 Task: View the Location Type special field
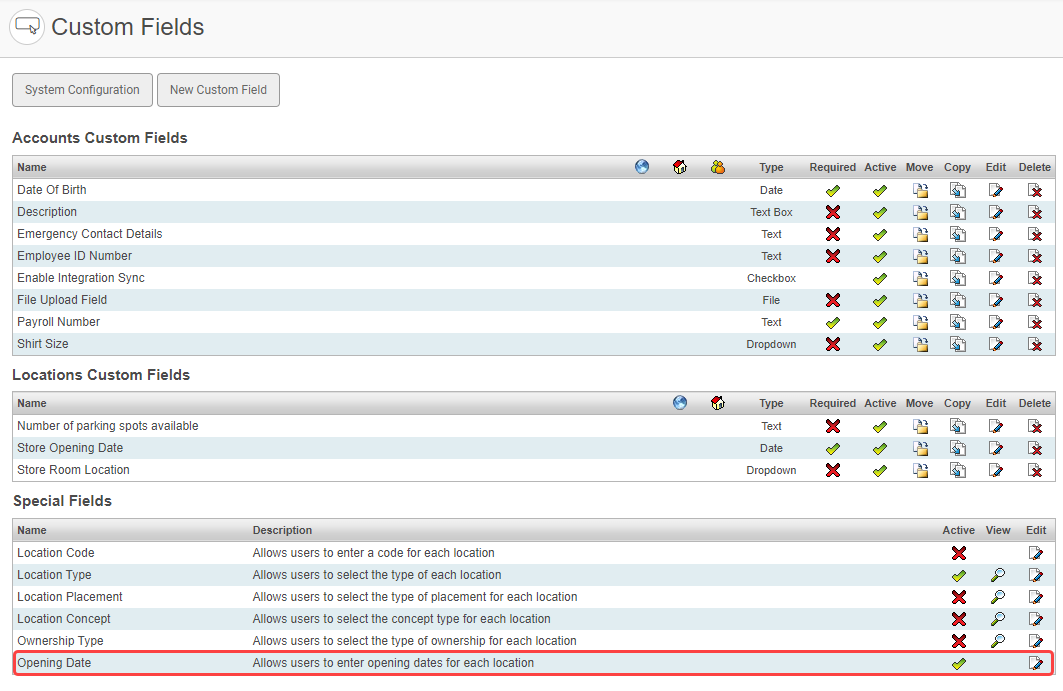pyautogui.click(x=997, y=575)
